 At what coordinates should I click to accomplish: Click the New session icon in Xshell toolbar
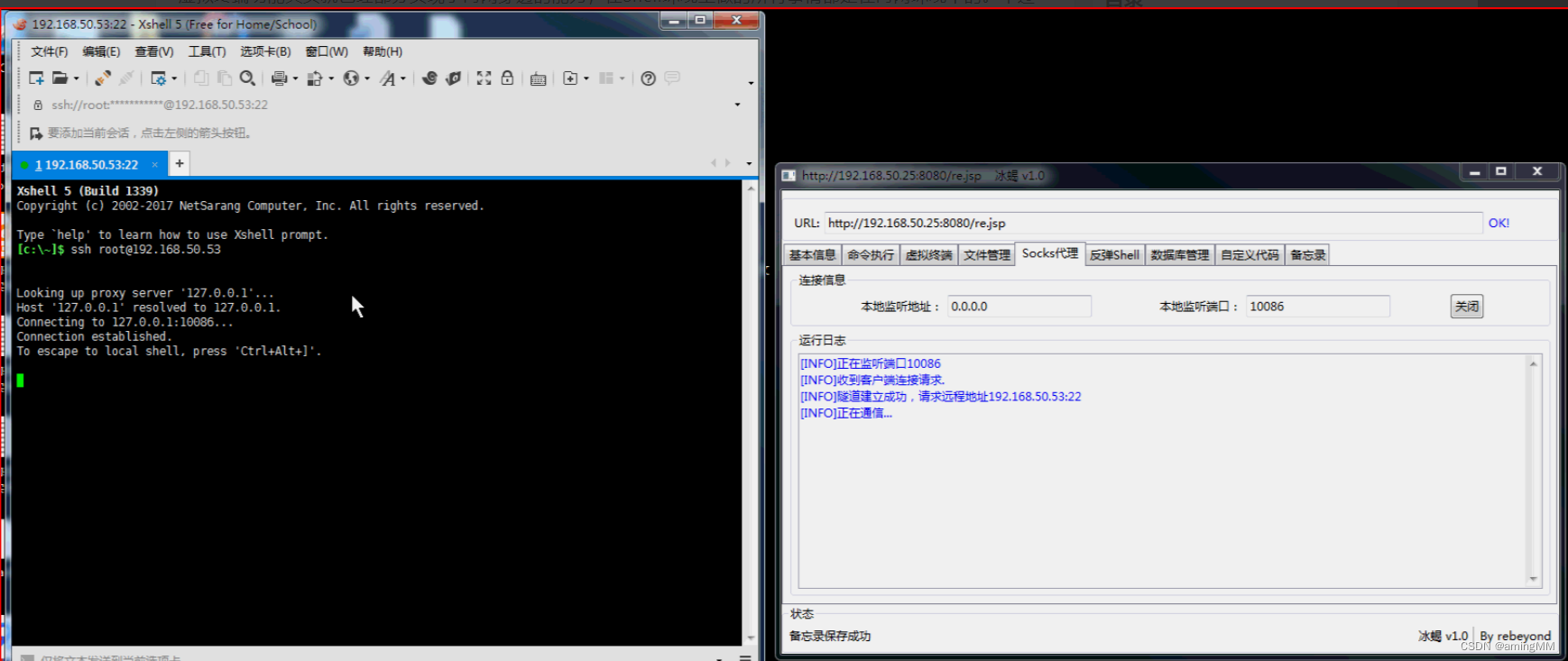click(37, 78)
